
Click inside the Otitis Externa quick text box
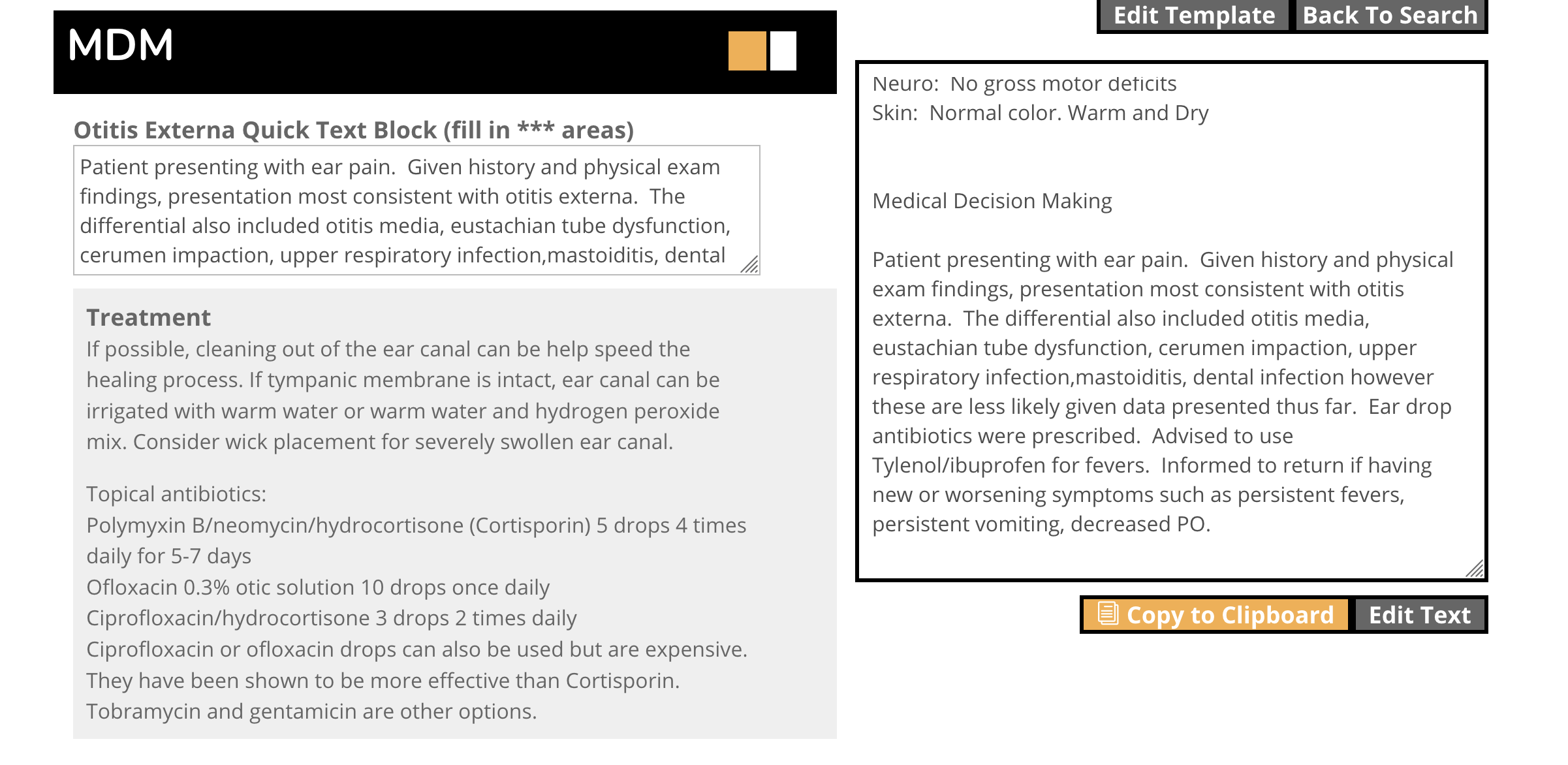pos(416,210)
